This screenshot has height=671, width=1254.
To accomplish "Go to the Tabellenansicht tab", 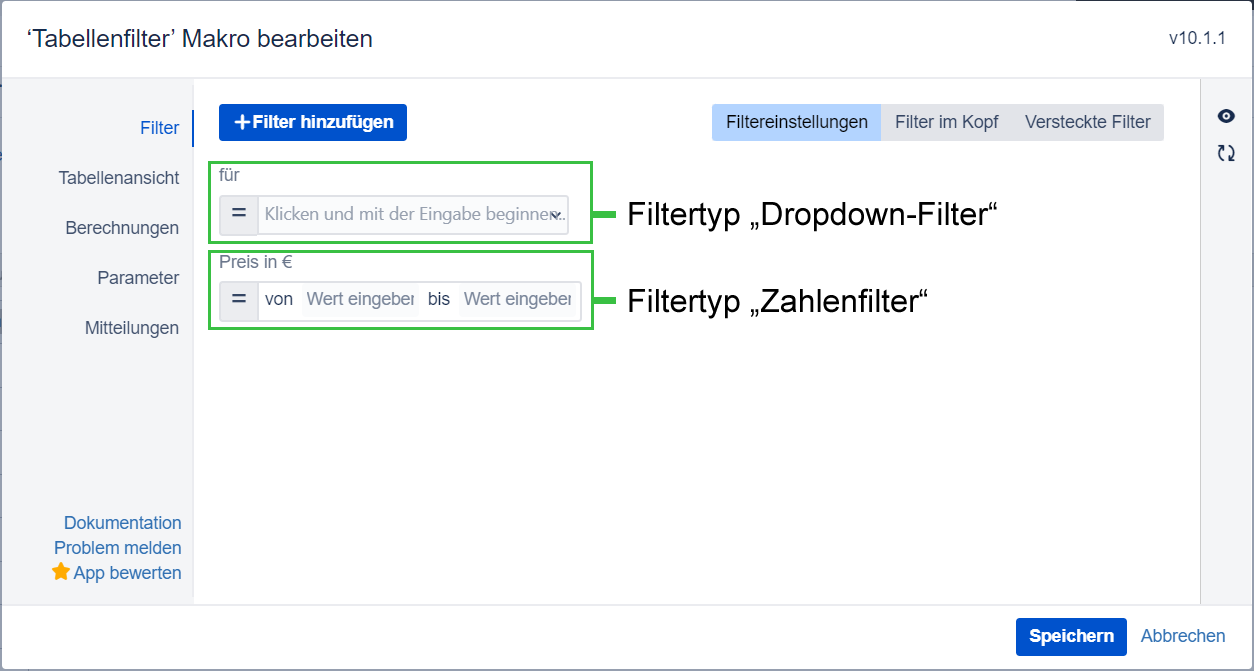I will point(119,178).
